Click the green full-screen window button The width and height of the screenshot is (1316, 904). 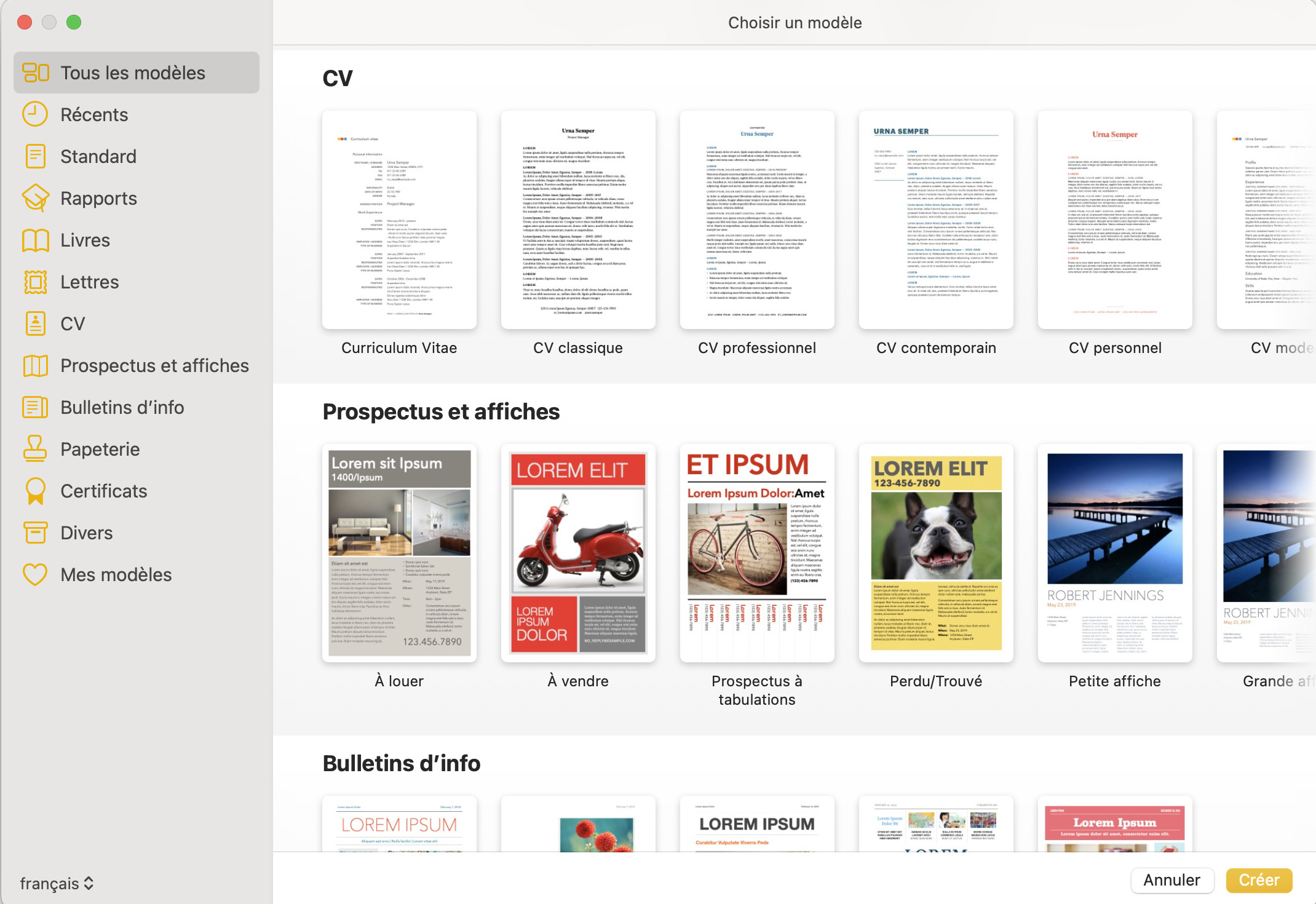(74, 22)
